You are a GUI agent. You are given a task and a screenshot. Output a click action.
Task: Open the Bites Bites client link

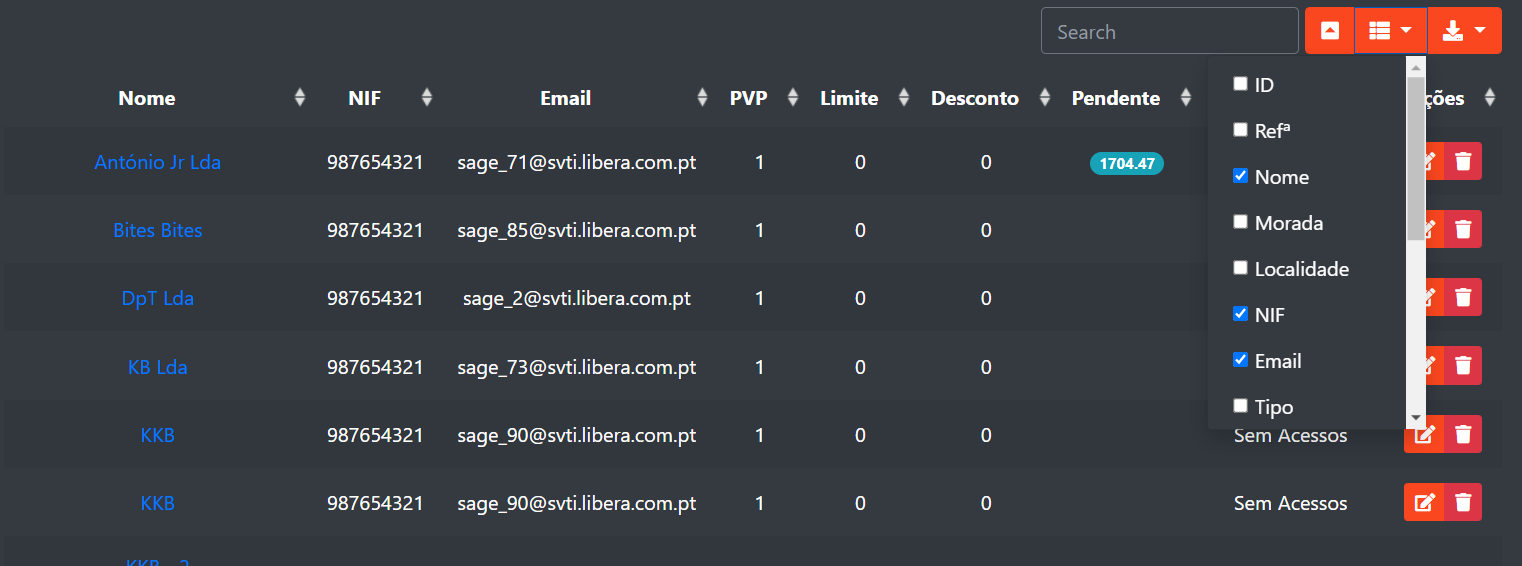click(157, 230)
